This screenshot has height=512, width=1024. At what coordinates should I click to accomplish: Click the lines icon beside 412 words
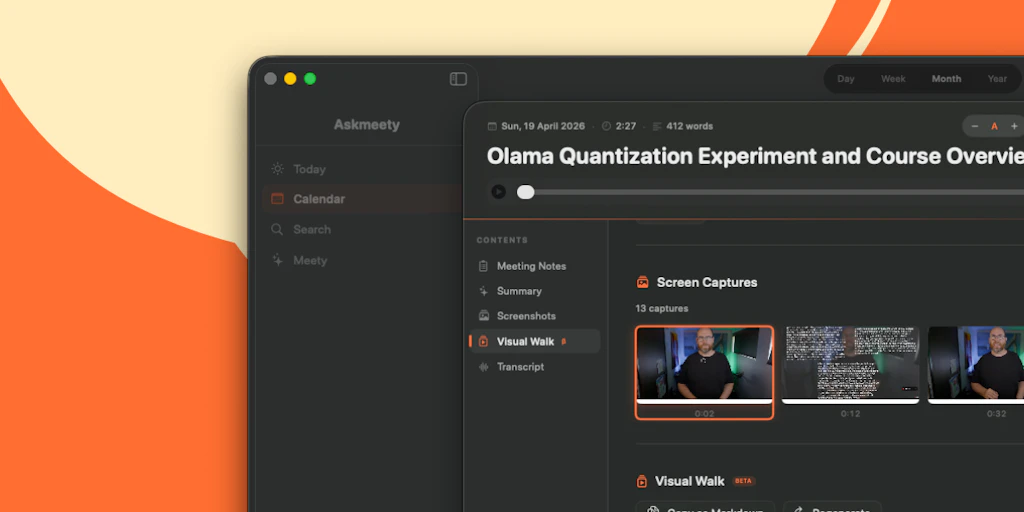pyautogui.click(x=657, y=126)
